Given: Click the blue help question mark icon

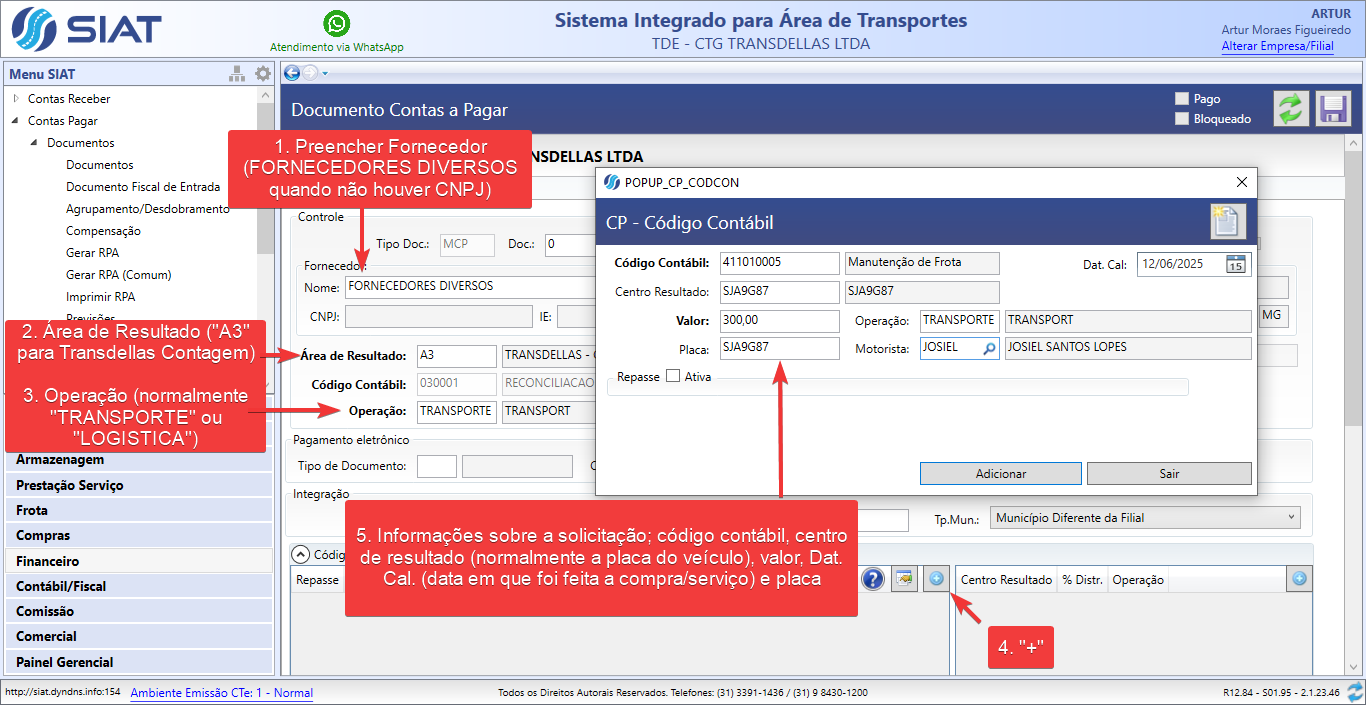Looking at the screenshot, I should 874,579.
